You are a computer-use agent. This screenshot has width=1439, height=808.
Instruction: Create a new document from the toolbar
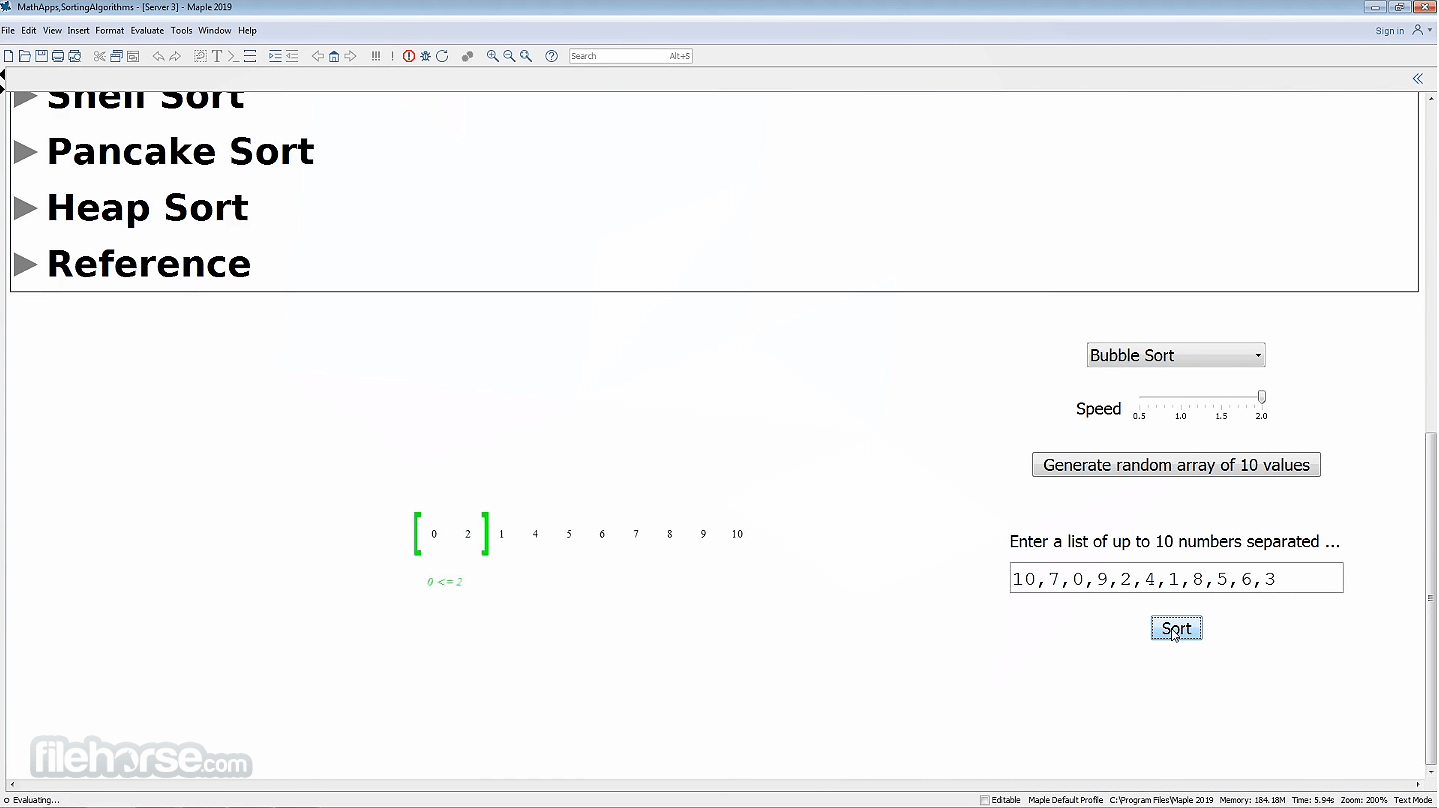click(x=9, y=56)
